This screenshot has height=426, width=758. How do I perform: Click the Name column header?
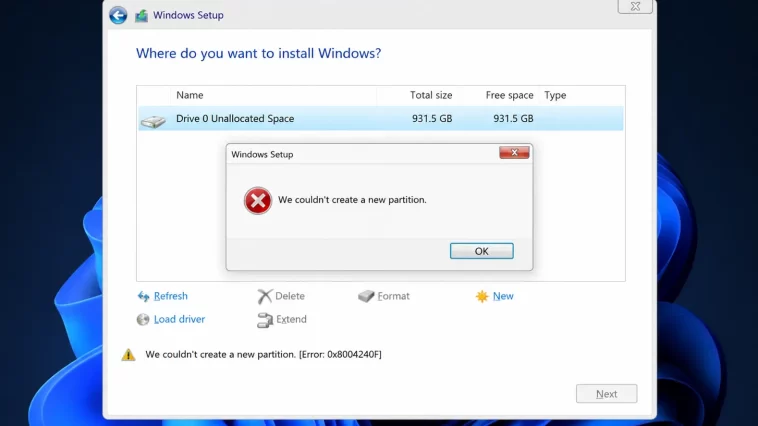pos(190,95)
